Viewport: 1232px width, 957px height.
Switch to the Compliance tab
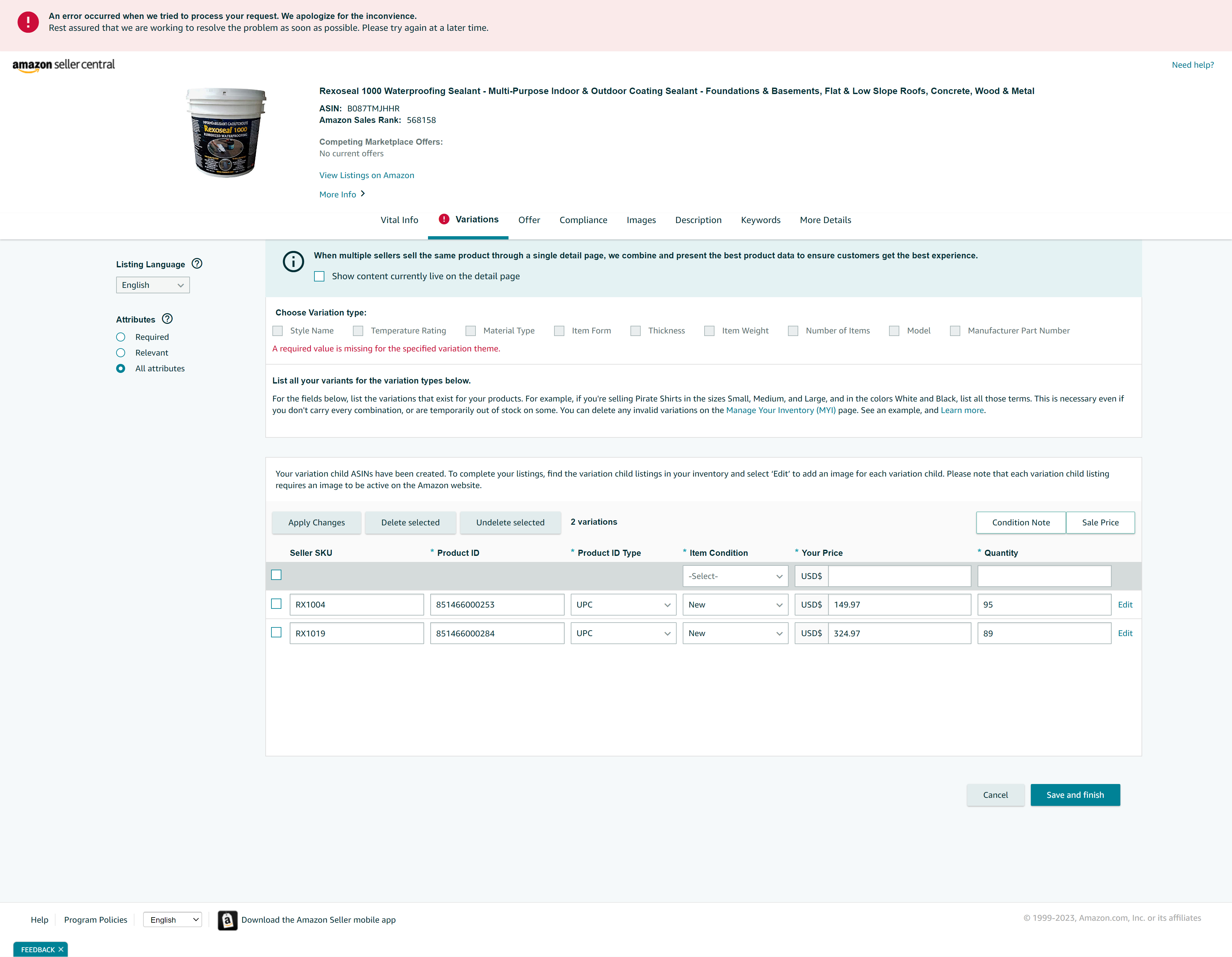click(x=583, y=220)
